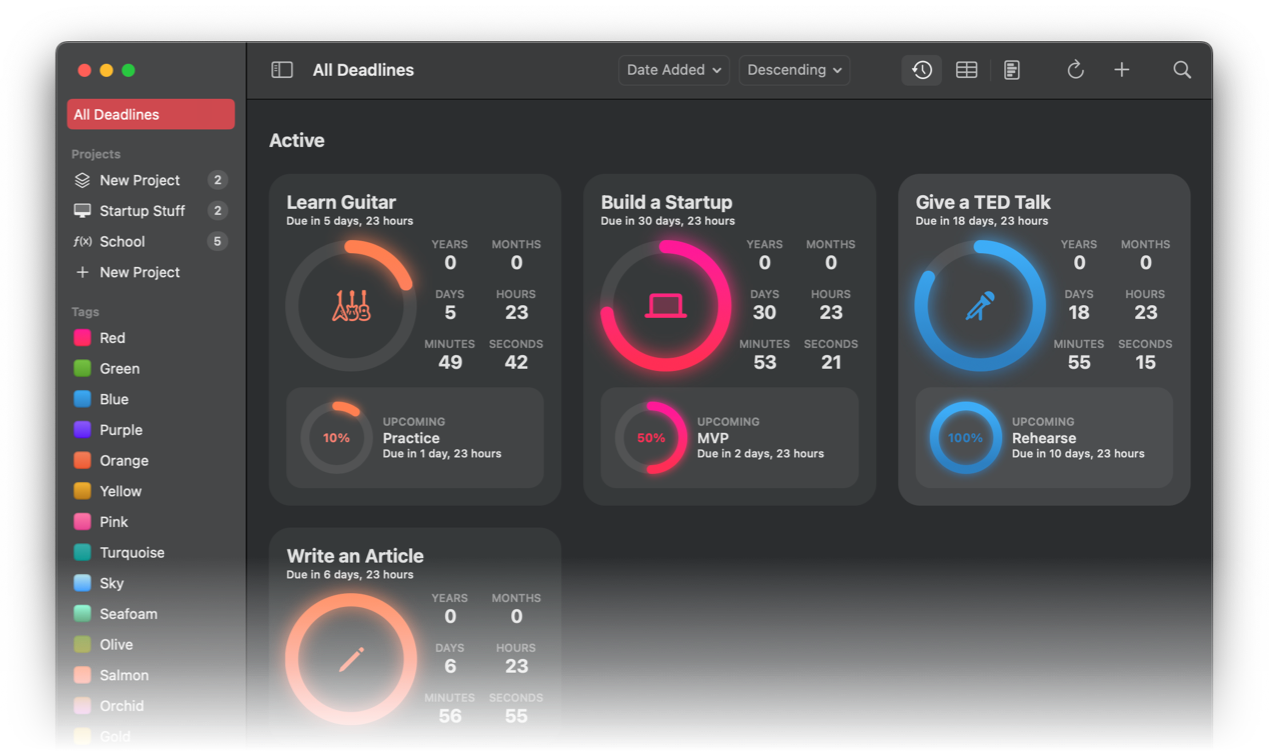Open search with the magnifying glass icon

(1182, 69)
